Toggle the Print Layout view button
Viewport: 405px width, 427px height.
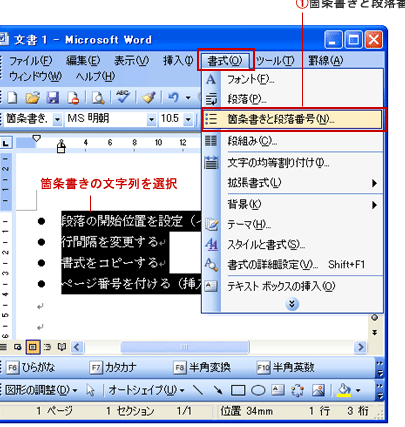tap(33, 347)
